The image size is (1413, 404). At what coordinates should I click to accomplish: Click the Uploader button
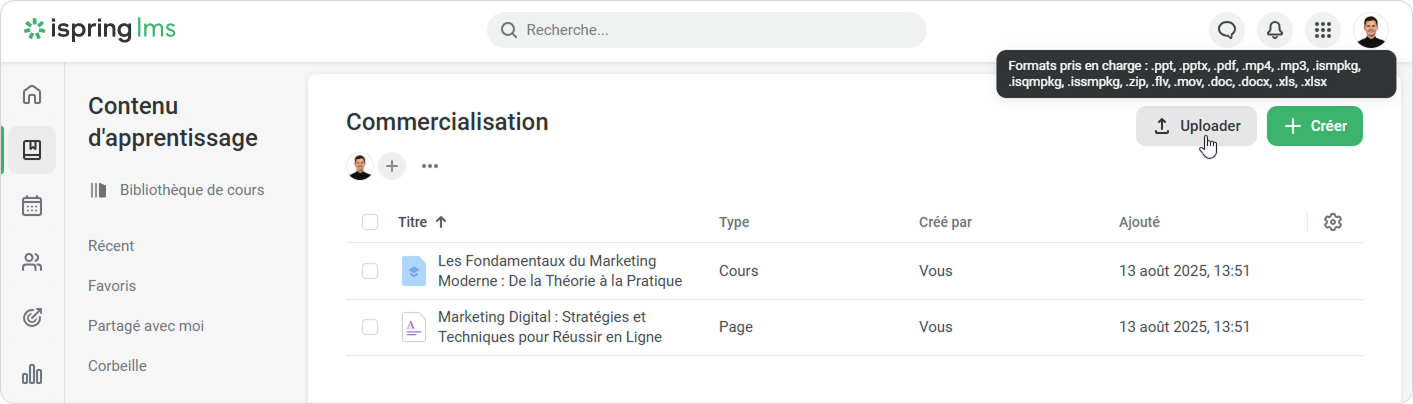(x=1196, y=126)
